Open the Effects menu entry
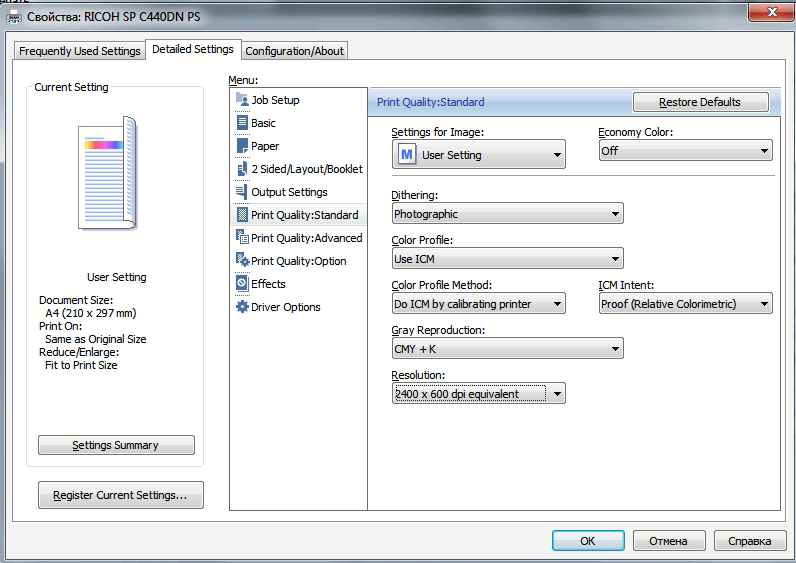 pyautogui.click(x=298, y=283)
